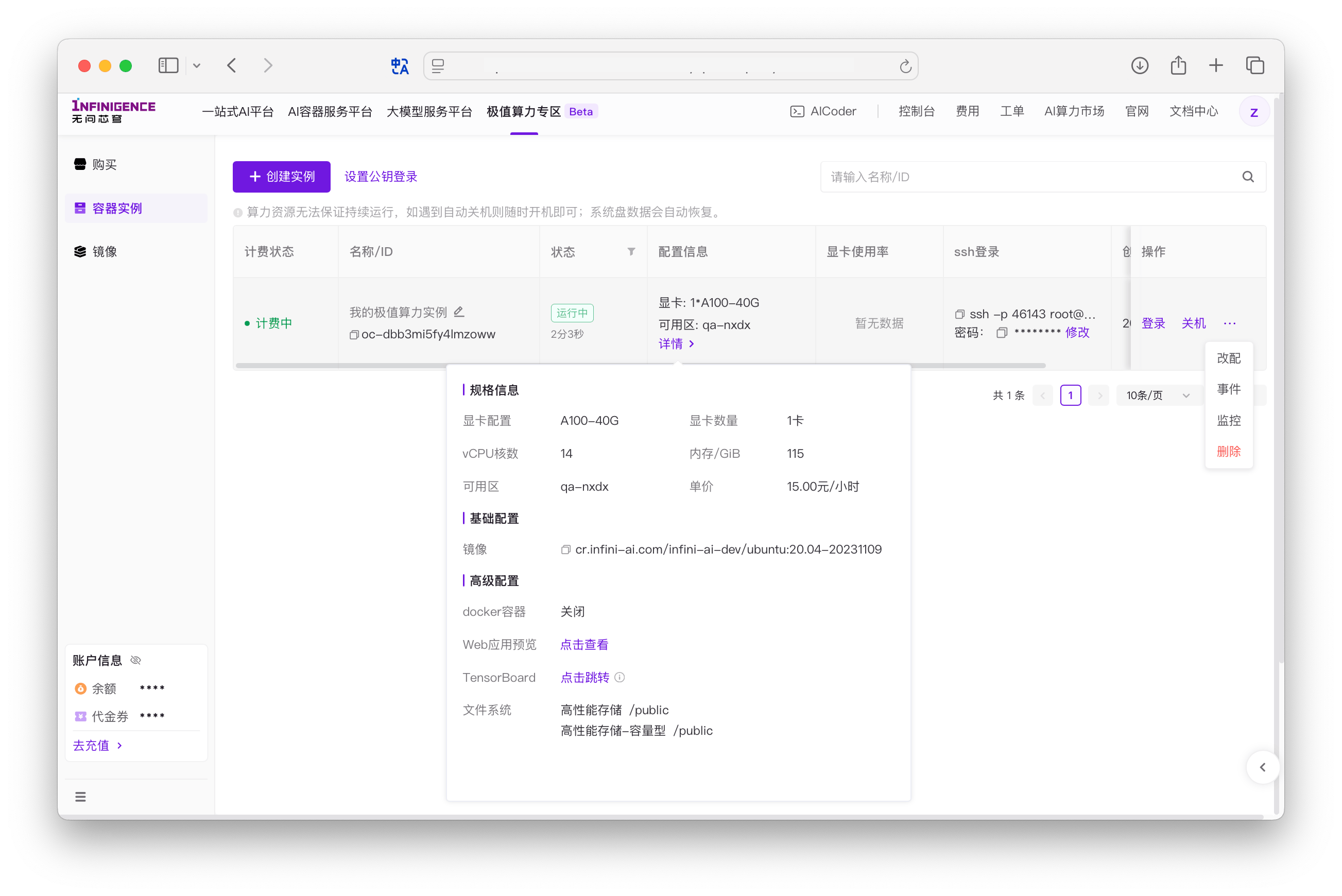Click the next page arrow

click(1098, 395)
